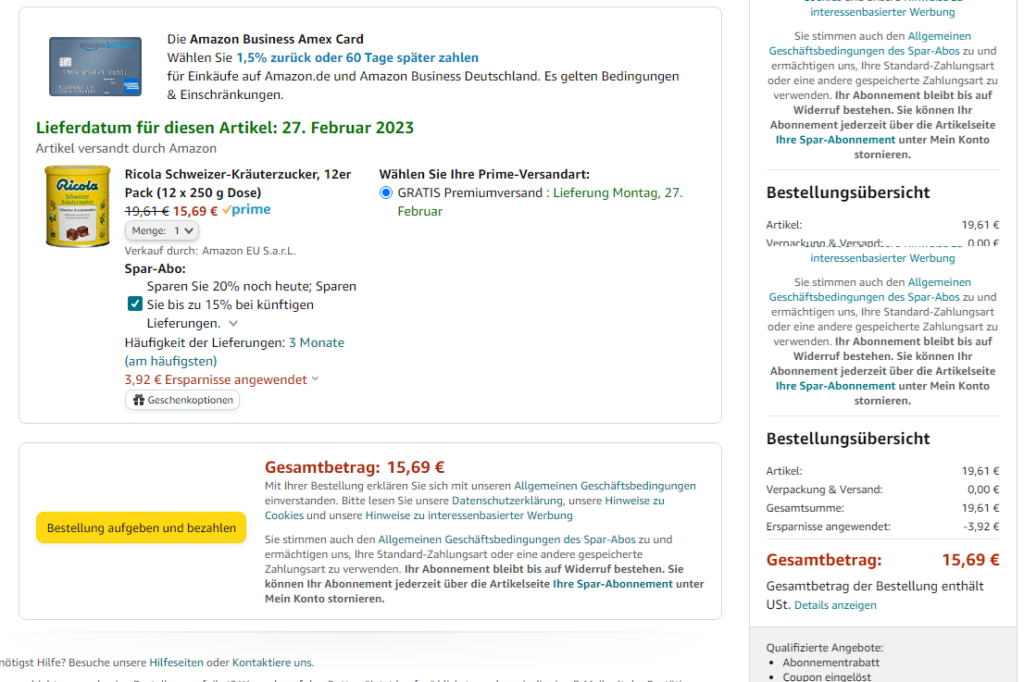
Task: Open Allgemeinen Geschäftsbedingungen des Spar-Abos link in main section
Action: click(507, 540)
